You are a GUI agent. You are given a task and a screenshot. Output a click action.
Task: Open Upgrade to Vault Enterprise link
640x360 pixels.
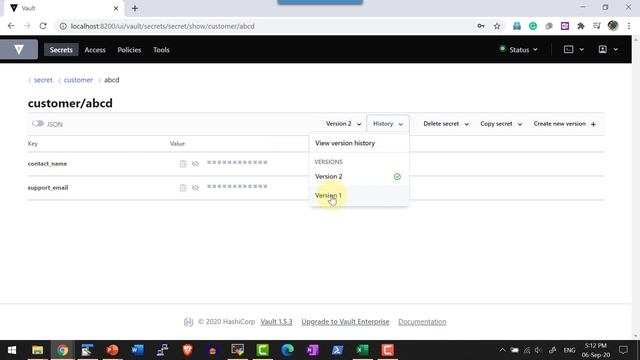click(x=345, y=322)
